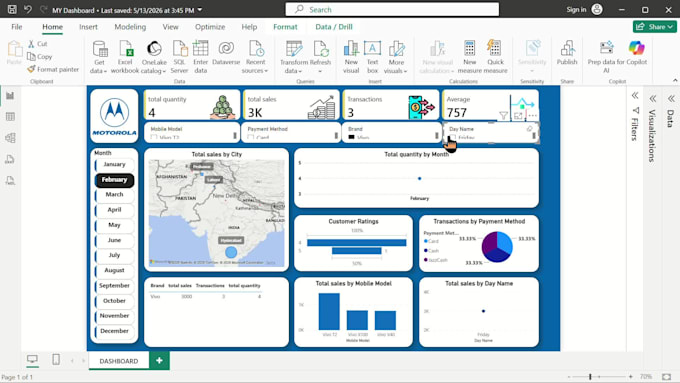
Task: Toggle Vivo checkbox in Brand slicer
Action: pyautogui.click(x=352, y=137)
